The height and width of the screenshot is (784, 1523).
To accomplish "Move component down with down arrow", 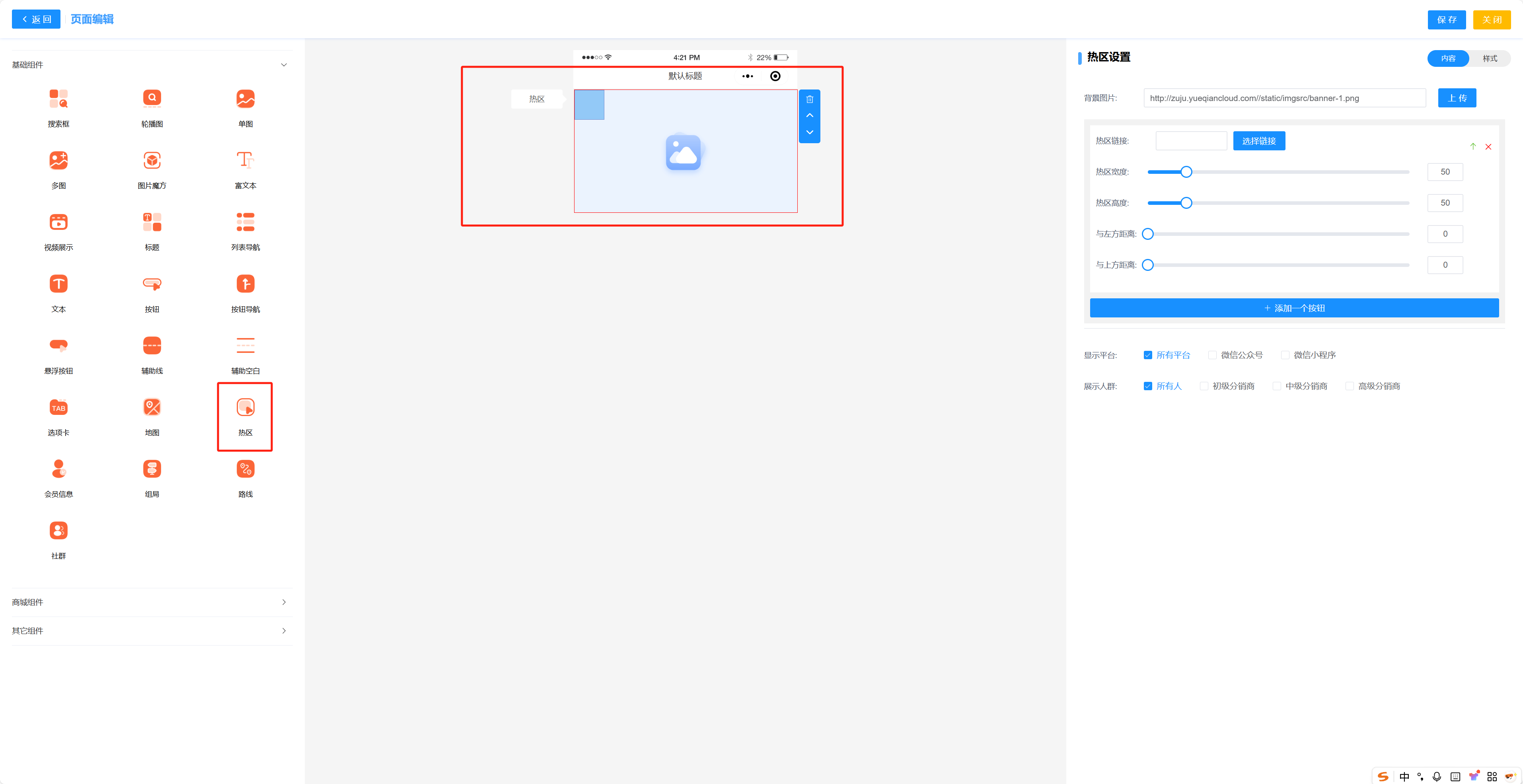I will [809, 132].
